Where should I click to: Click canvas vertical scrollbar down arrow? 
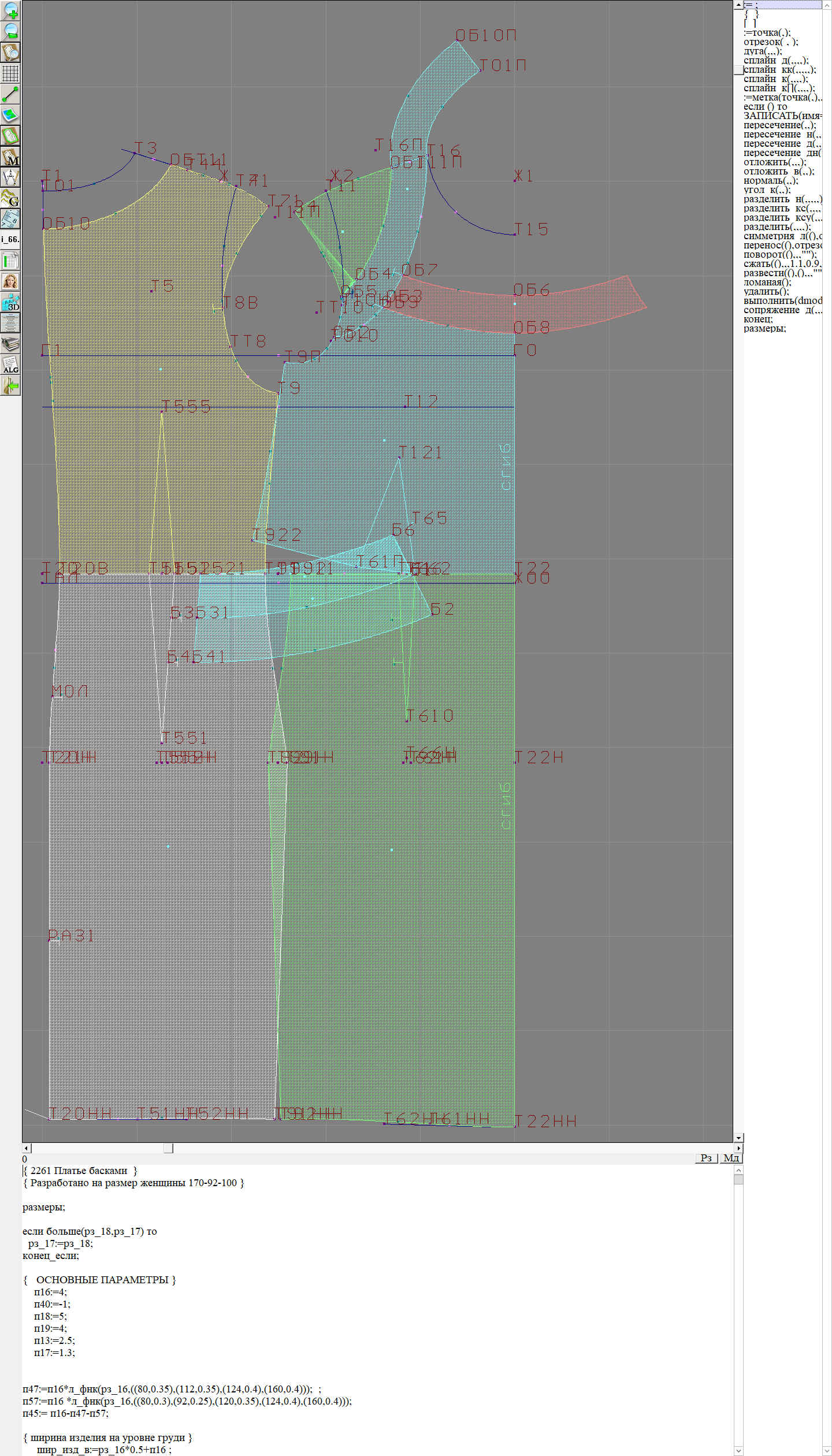pos(738,1138)
